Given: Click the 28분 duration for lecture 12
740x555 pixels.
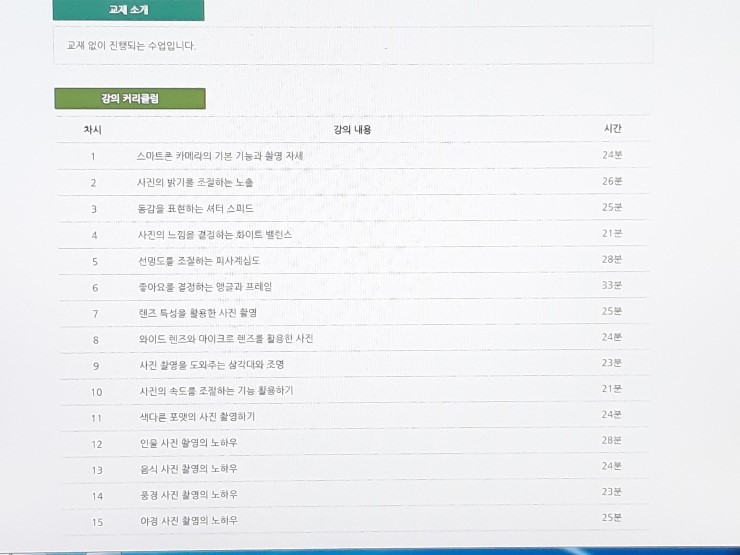Looking at the screenshot, I should click(612, 440).
